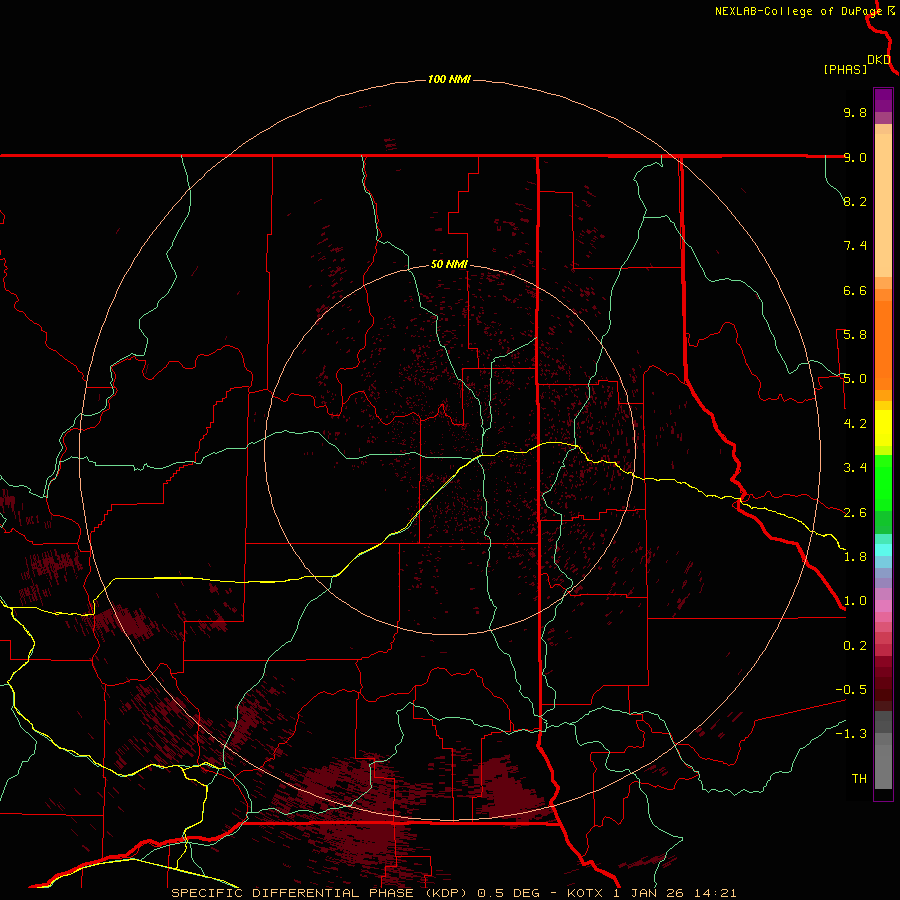Screen dimensions: 900x900
Task: Pick the gray bottom segment of color bar
Action: click(883, 766)
